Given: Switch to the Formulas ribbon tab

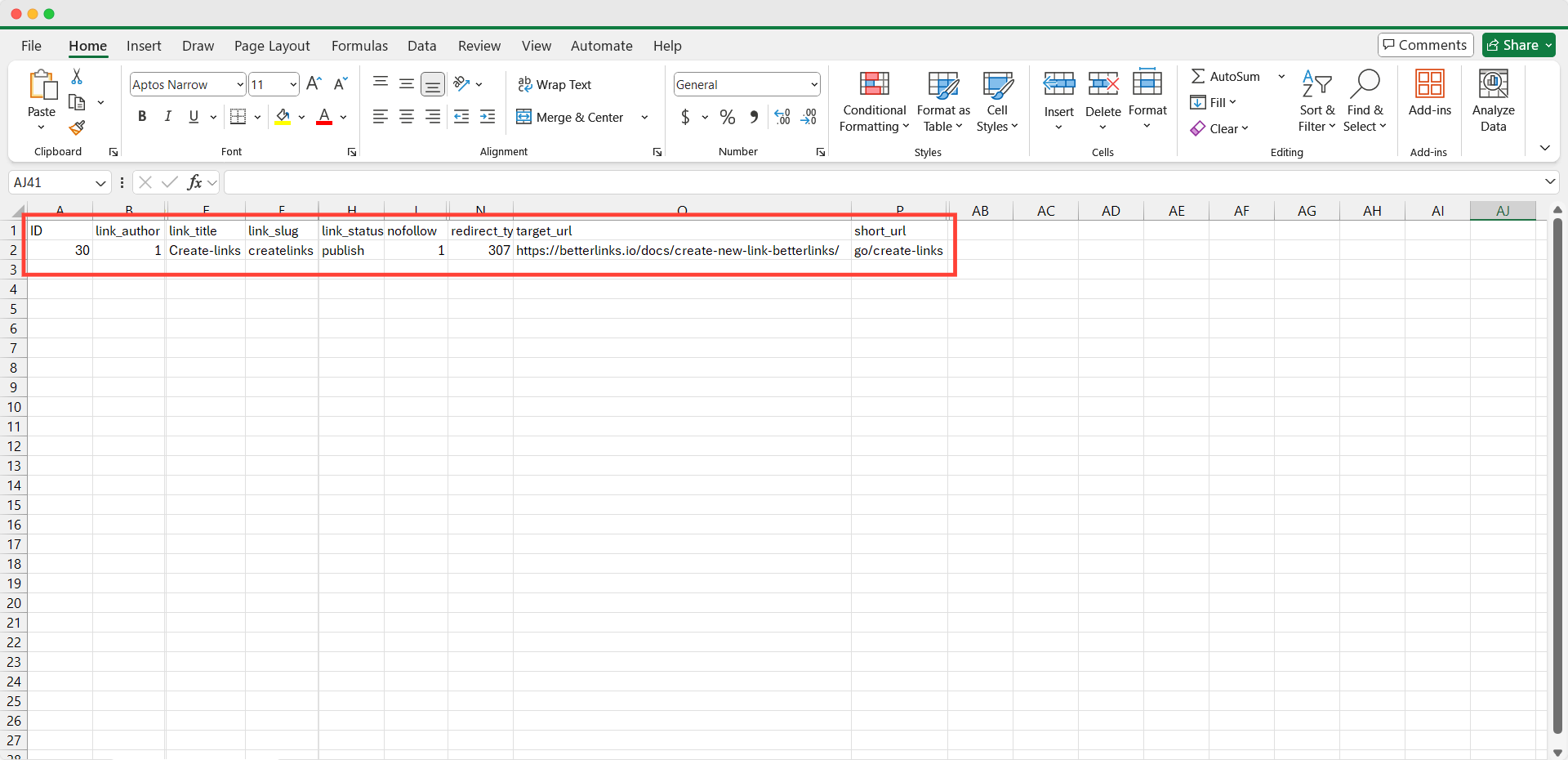Looking at the screenshot, I should (359, 46).
